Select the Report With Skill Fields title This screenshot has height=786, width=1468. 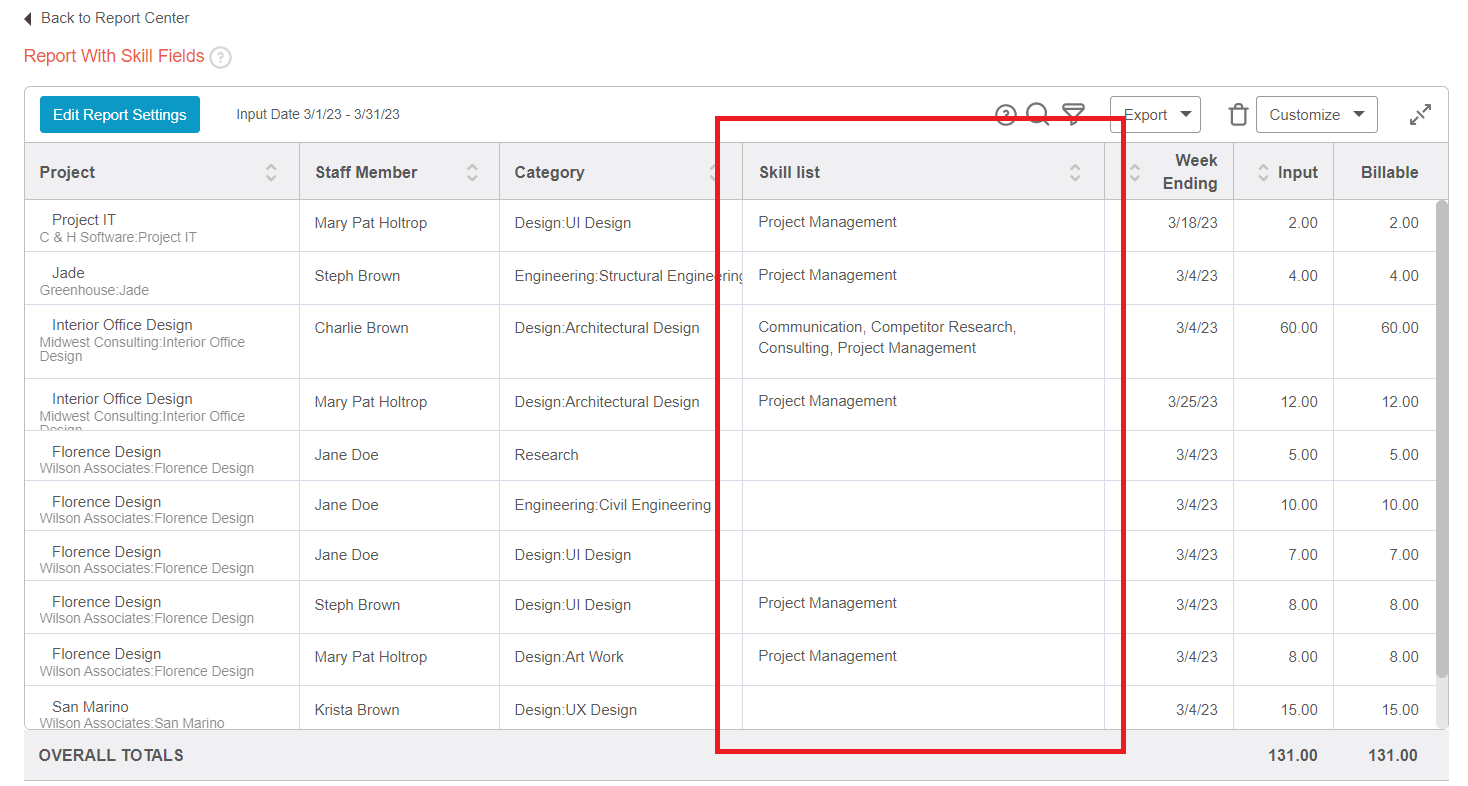(112, 56)
